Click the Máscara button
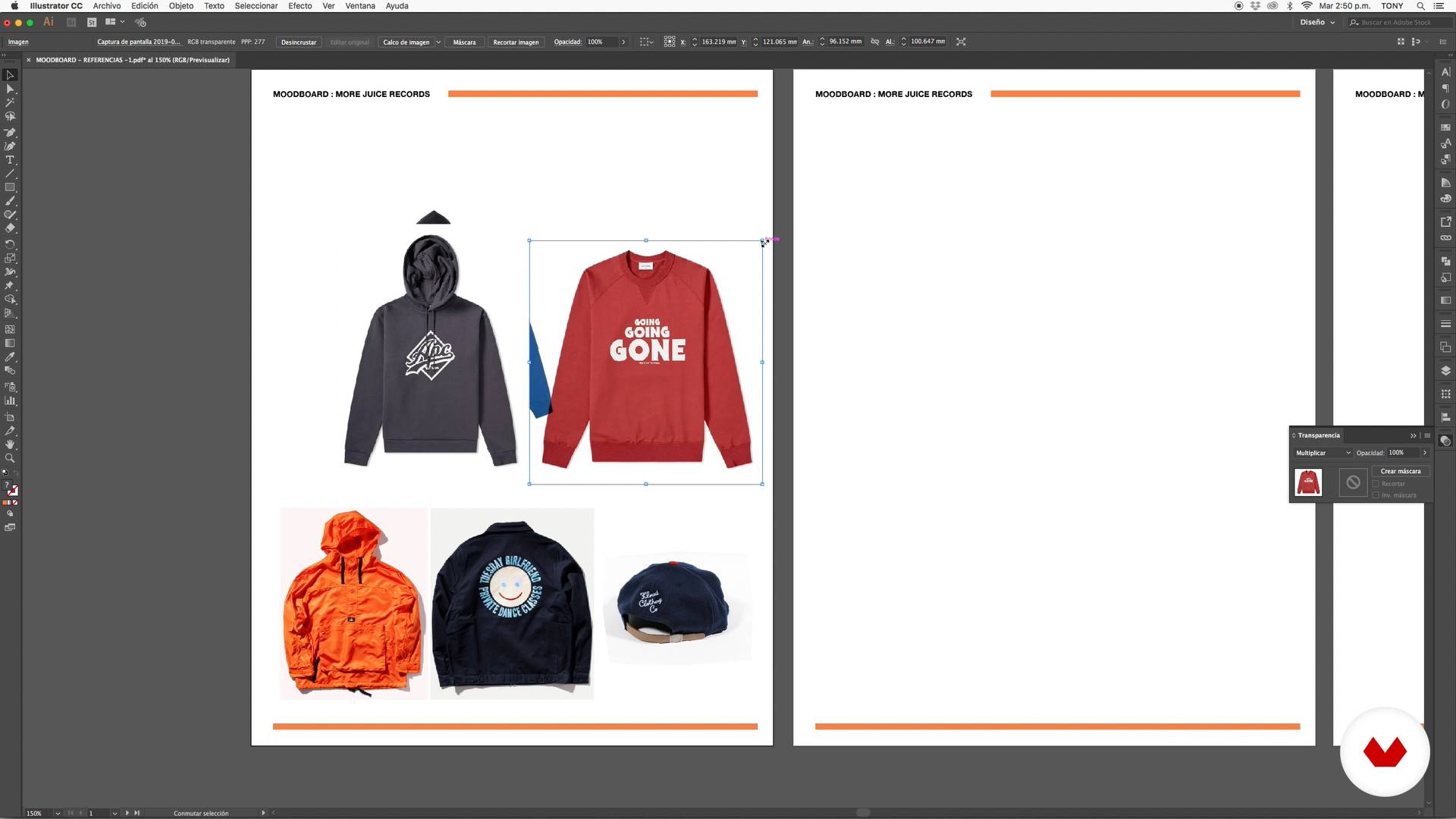This screenshot has width=1456, height=819. 464,42
